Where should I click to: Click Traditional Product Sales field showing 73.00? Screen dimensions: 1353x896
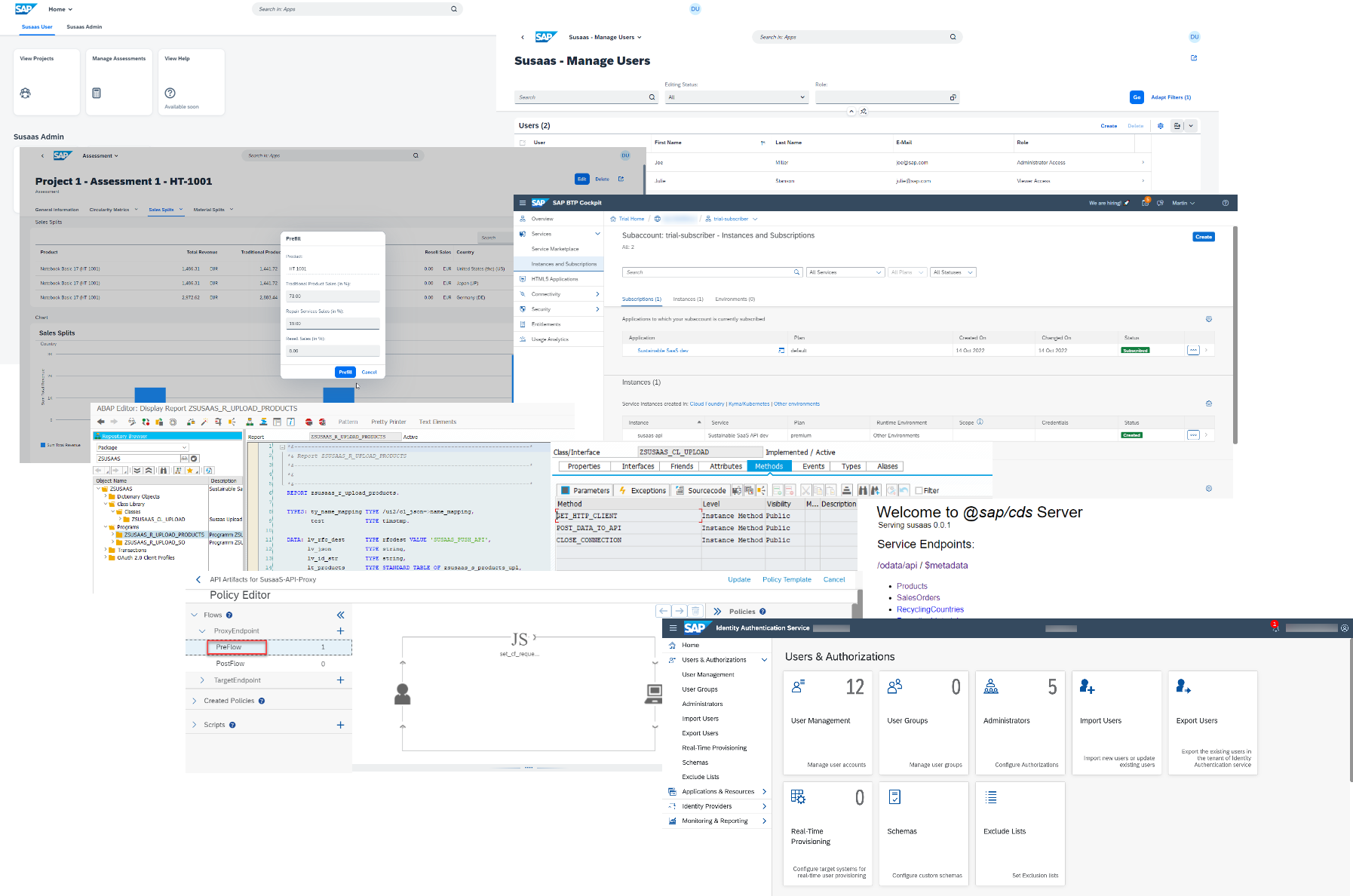pyautogui.click(x=333, y=296)
